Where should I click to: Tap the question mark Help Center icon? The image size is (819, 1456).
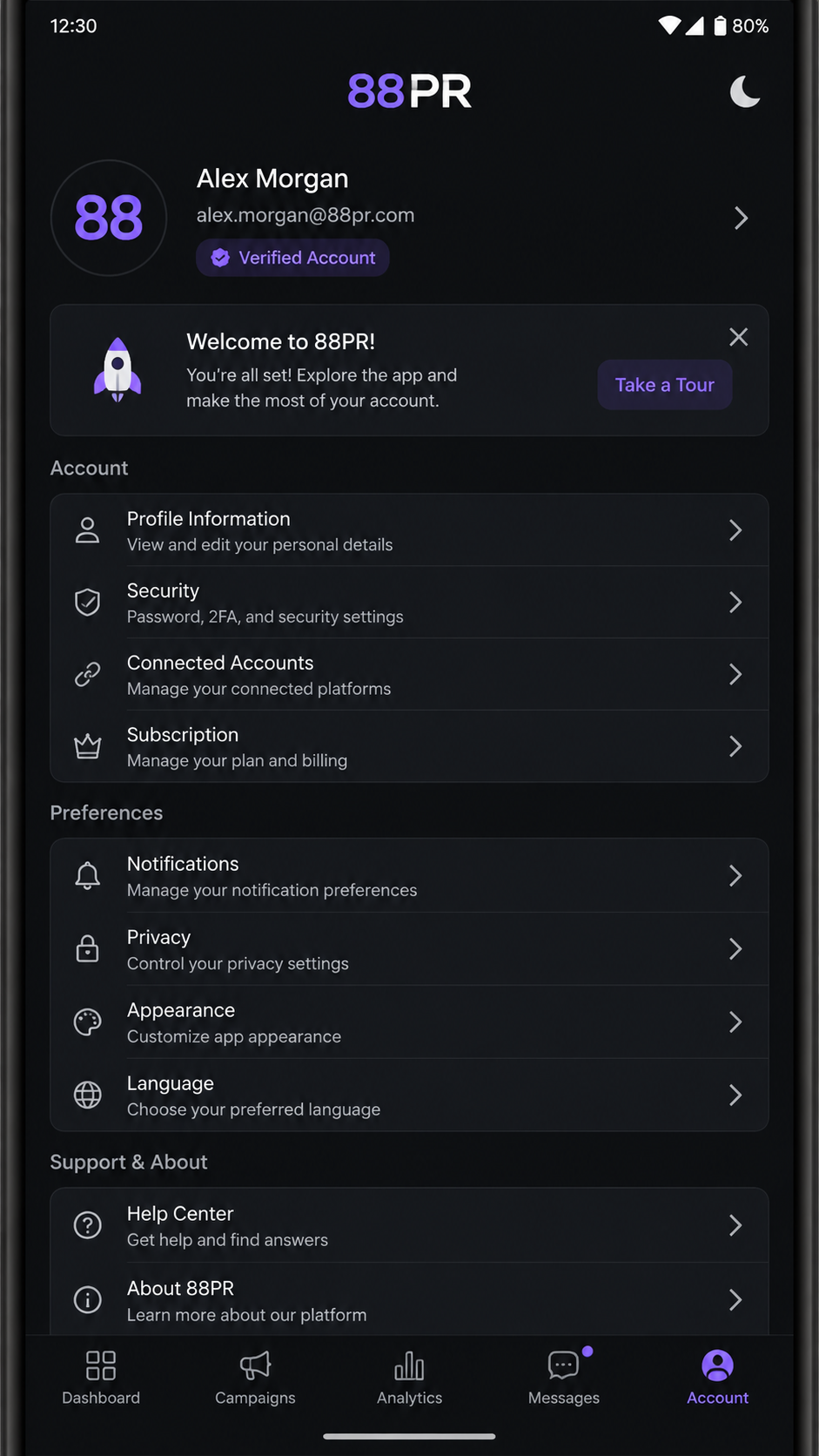(87, 1225)
